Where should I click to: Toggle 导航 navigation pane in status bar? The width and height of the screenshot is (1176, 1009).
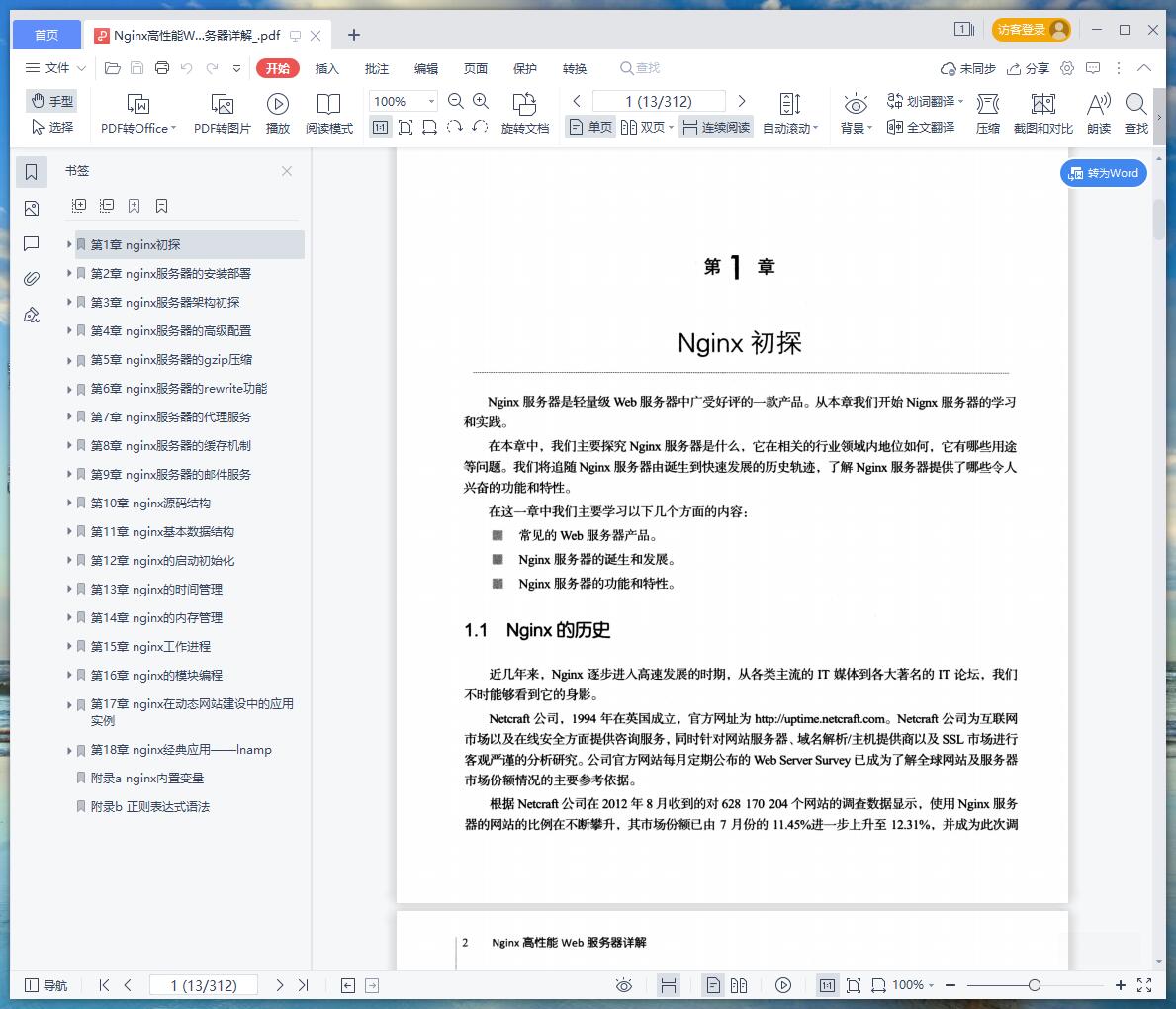pos(46,985)
